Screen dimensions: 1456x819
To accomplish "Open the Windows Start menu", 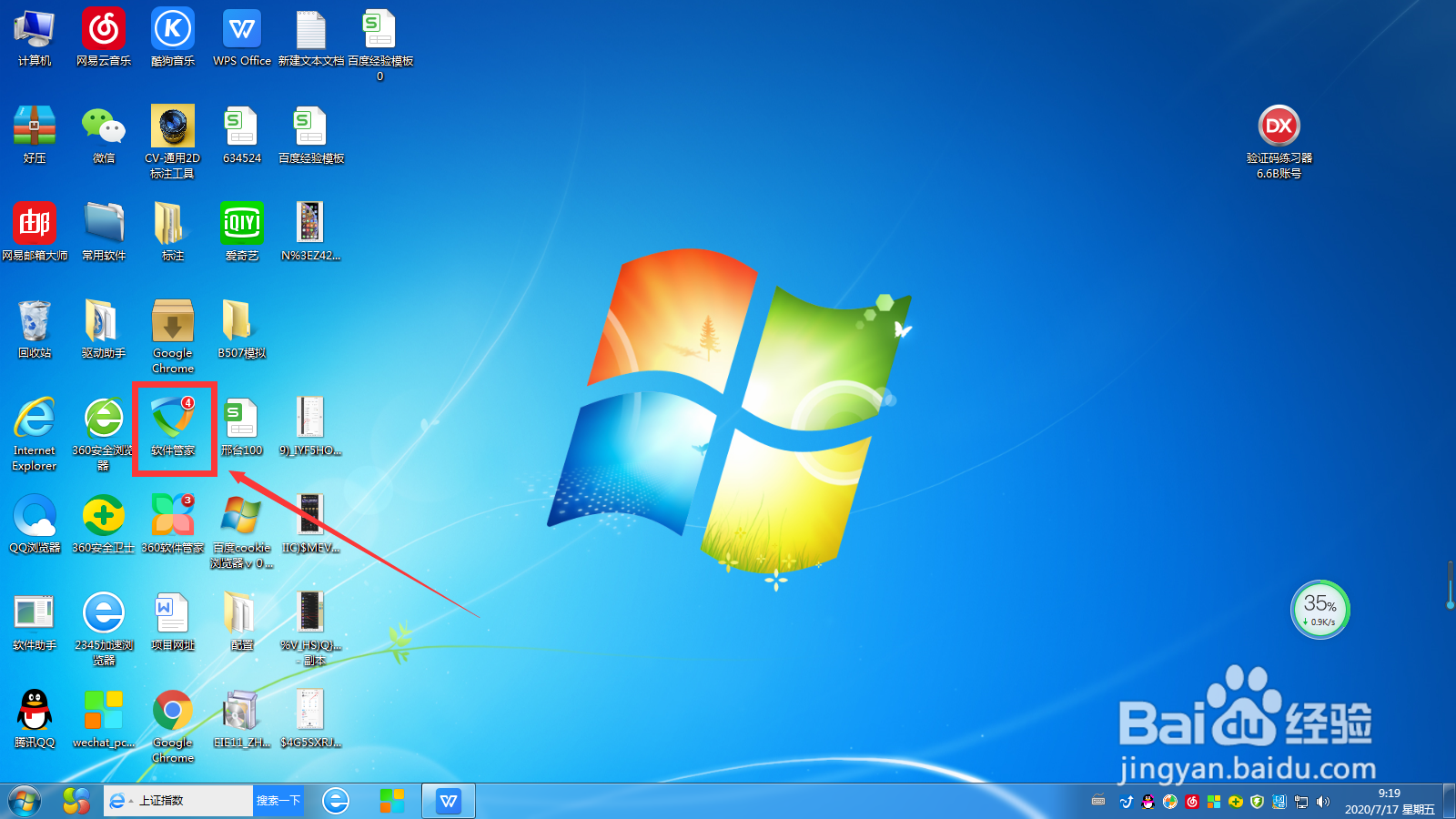I will 25,801.
